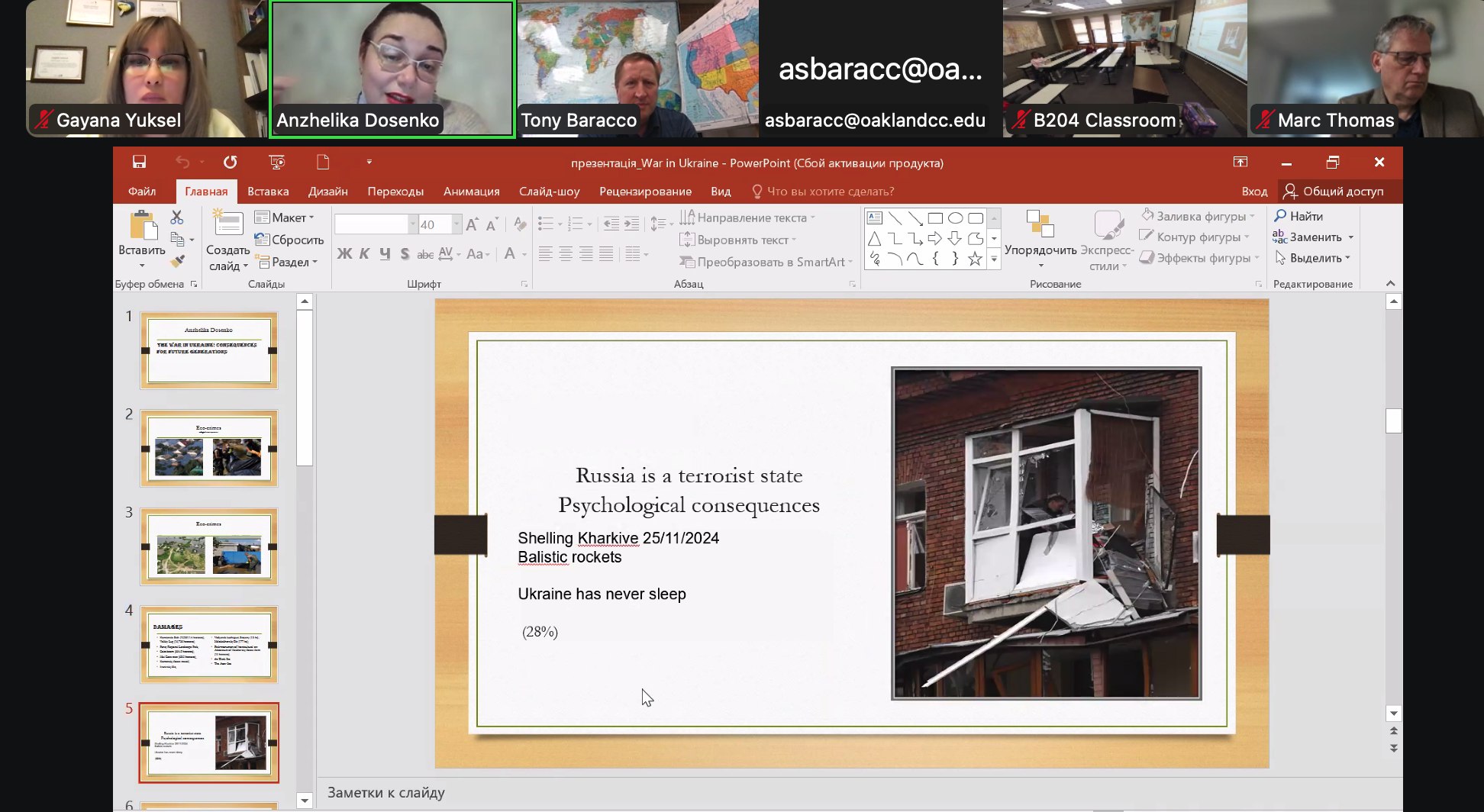Click the Общий доступ share button
The height and width of the screenshot is (812, 1484).
coord(1334,192)
